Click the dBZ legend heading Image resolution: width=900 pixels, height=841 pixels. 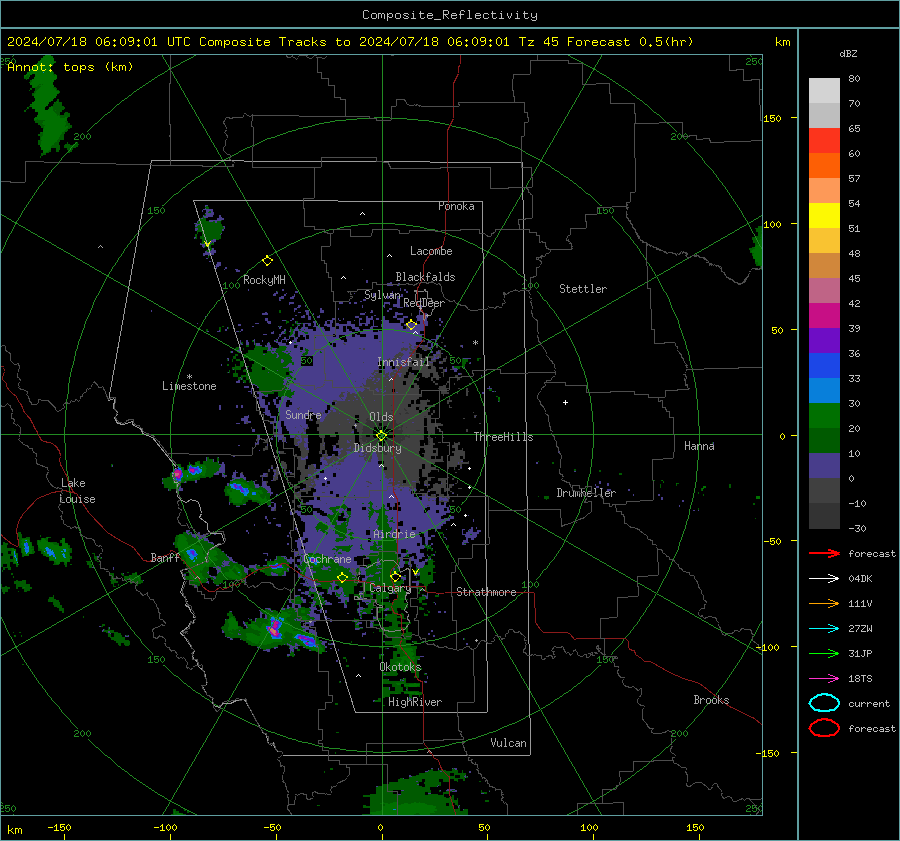click(x=848, y=54)
